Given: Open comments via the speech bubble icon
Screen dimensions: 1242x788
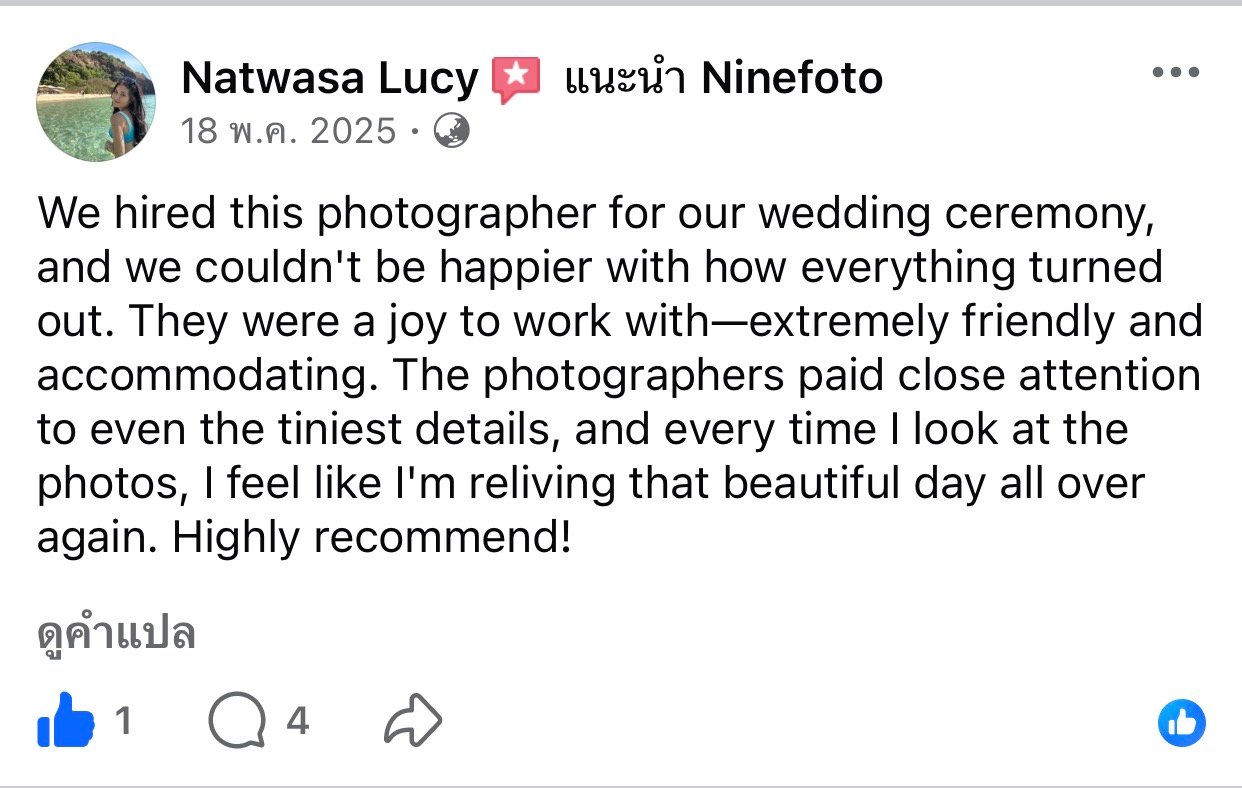Looking at the screenshot, I should click(237, 722).
